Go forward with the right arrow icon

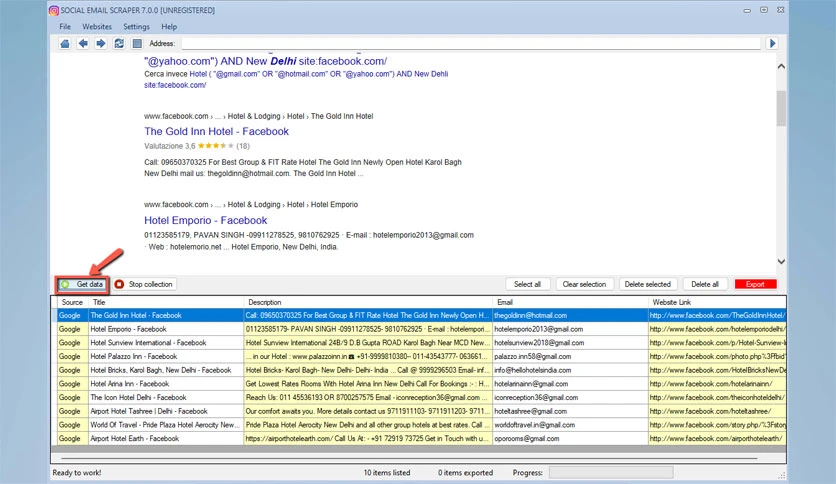pos(101,44)
